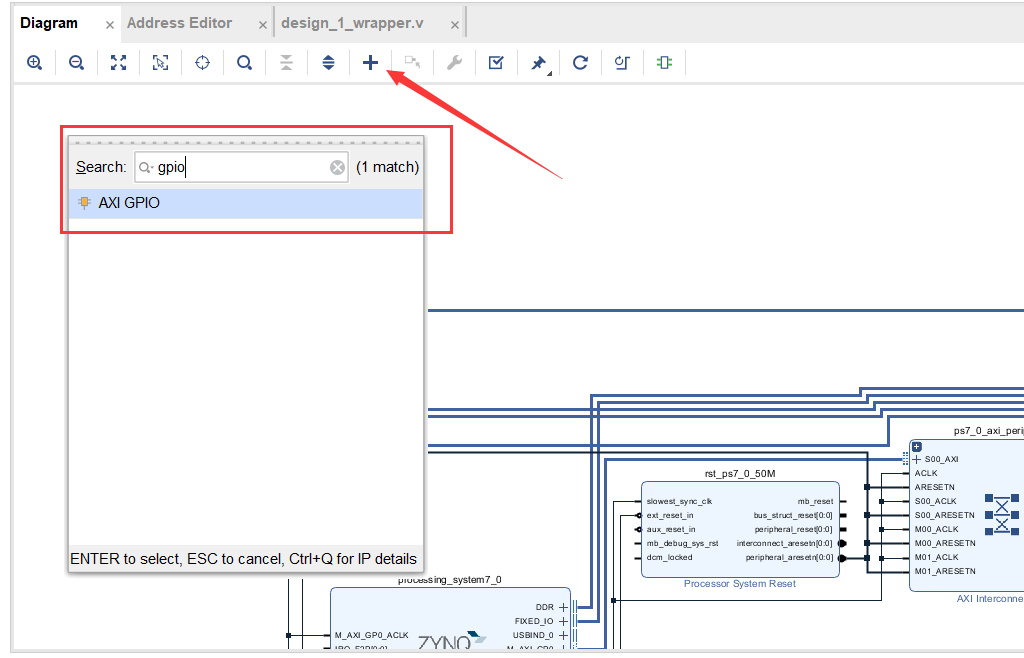Viewport: 1024px width, 658px height.
Task: Select the mb_debug_sys_rst pin
Action: pos(682,543)
